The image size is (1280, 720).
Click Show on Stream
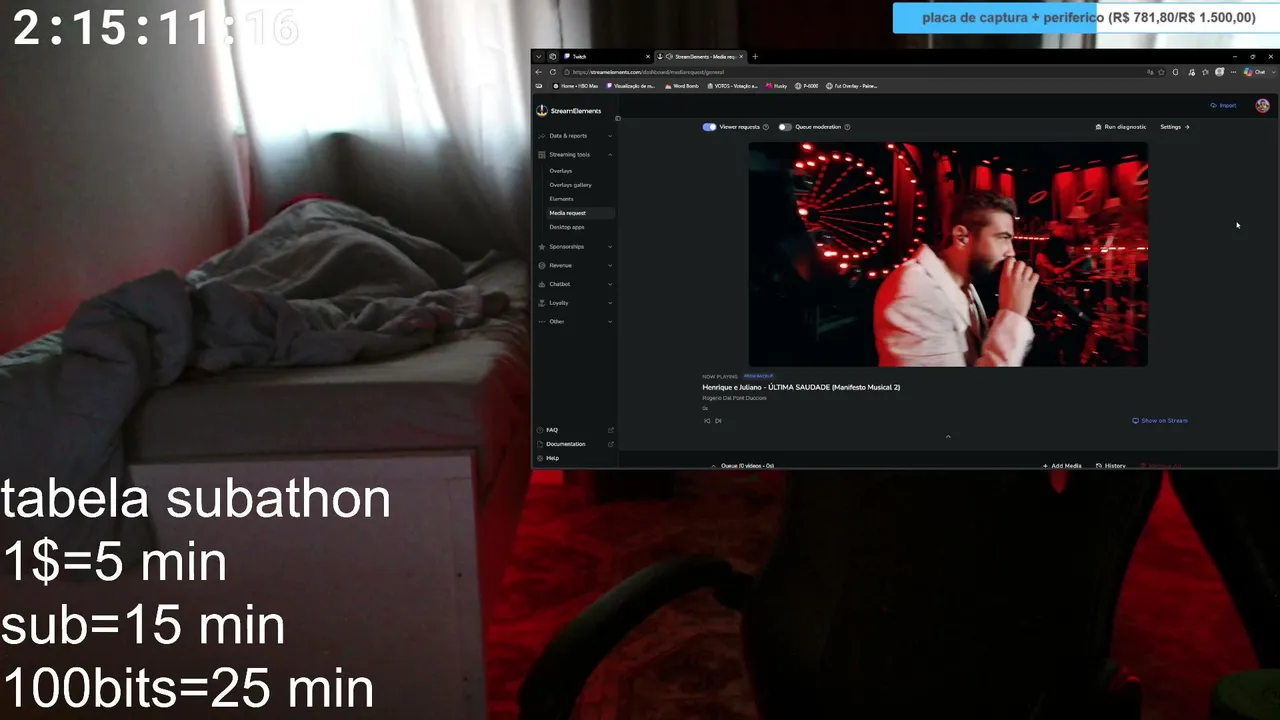tap(1160, 421)
